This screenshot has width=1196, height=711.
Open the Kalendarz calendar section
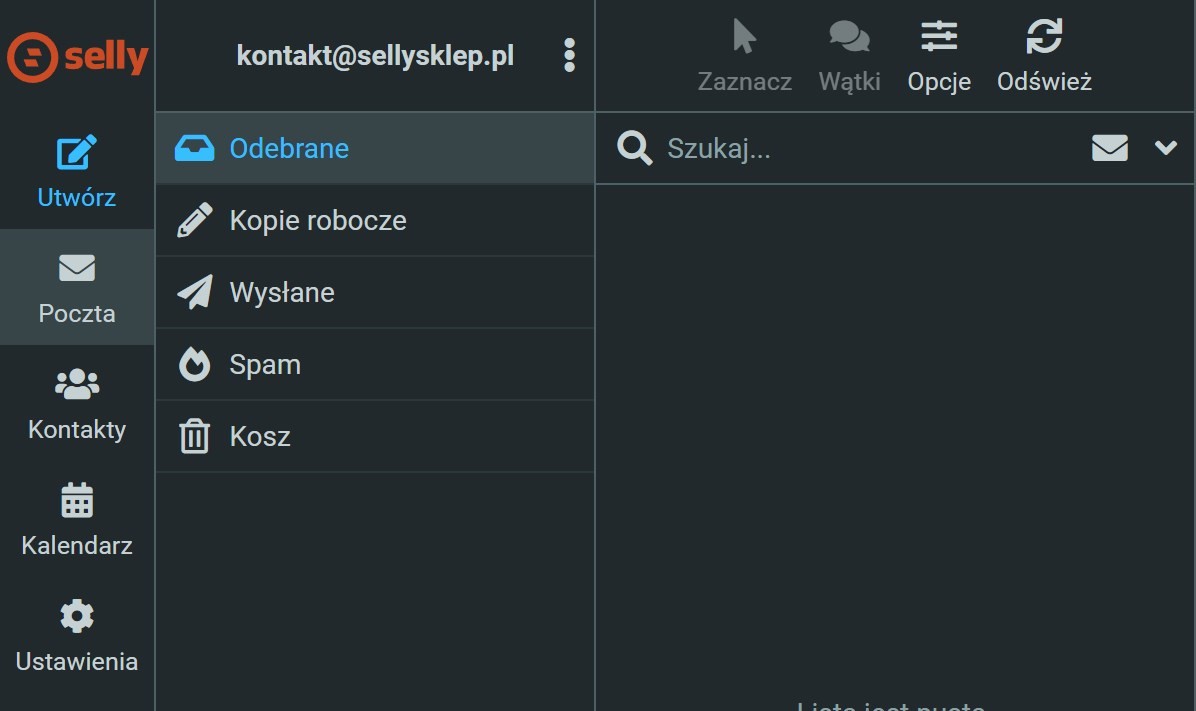pyautogui.click(x=77, y=519)
